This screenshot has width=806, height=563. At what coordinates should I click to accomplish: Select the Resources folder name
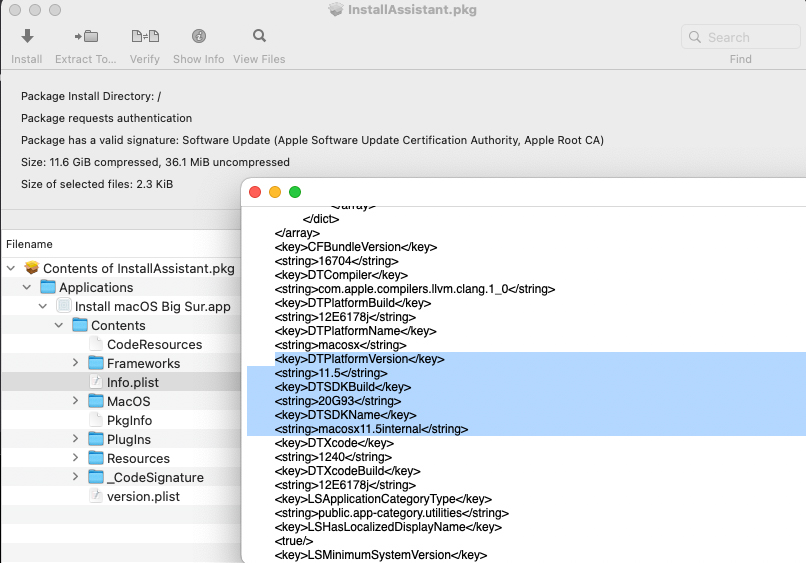point(138,458)
